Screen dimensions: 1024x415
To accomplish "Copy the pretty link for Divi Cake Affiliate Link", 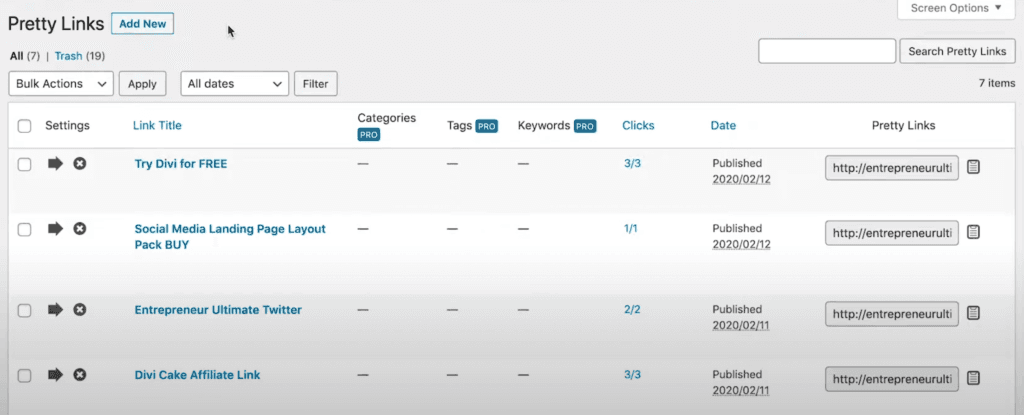I will 973,378.
